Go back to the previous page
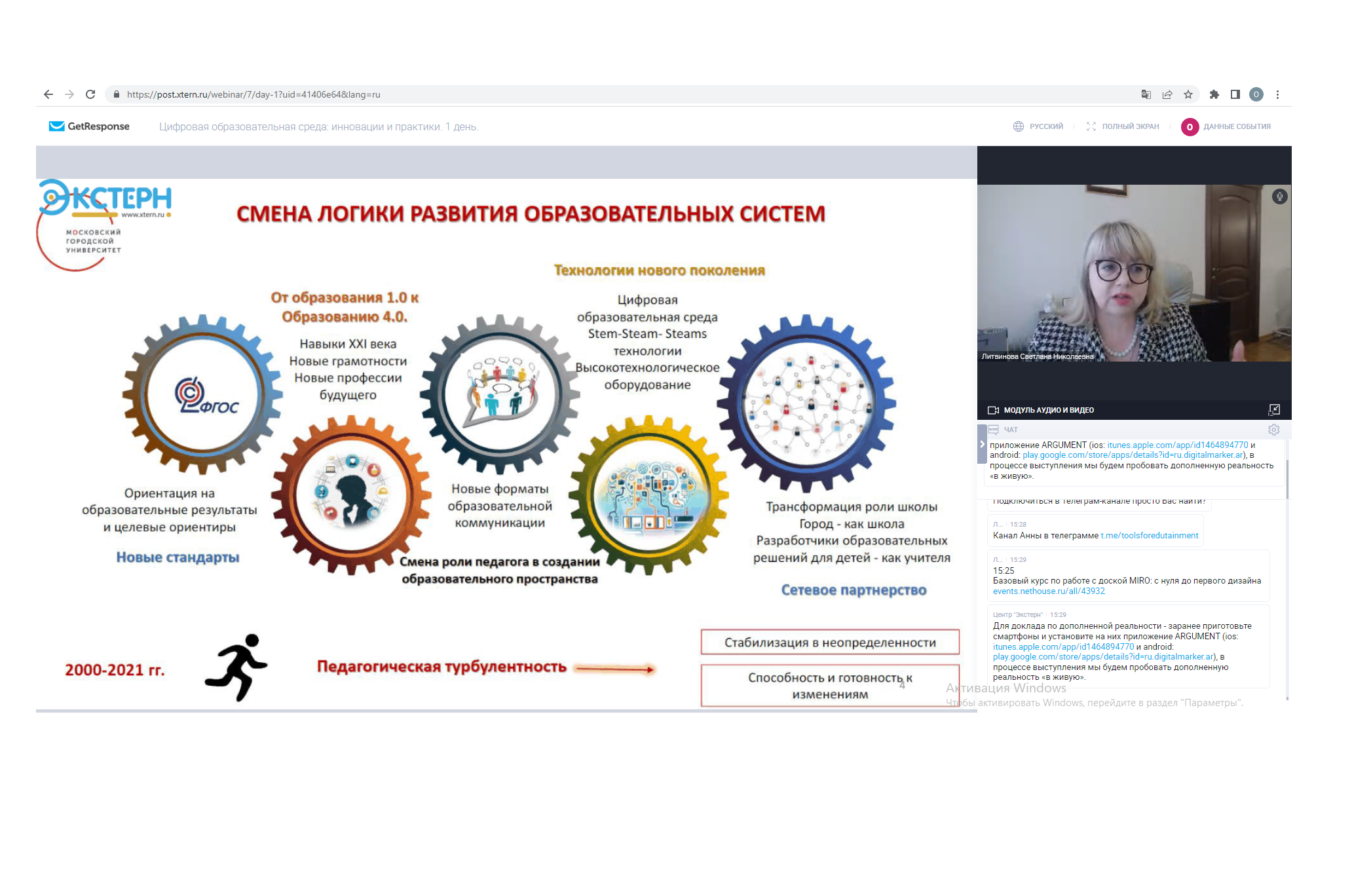Viewport: 1352px width, 896px height. [48, 94]
